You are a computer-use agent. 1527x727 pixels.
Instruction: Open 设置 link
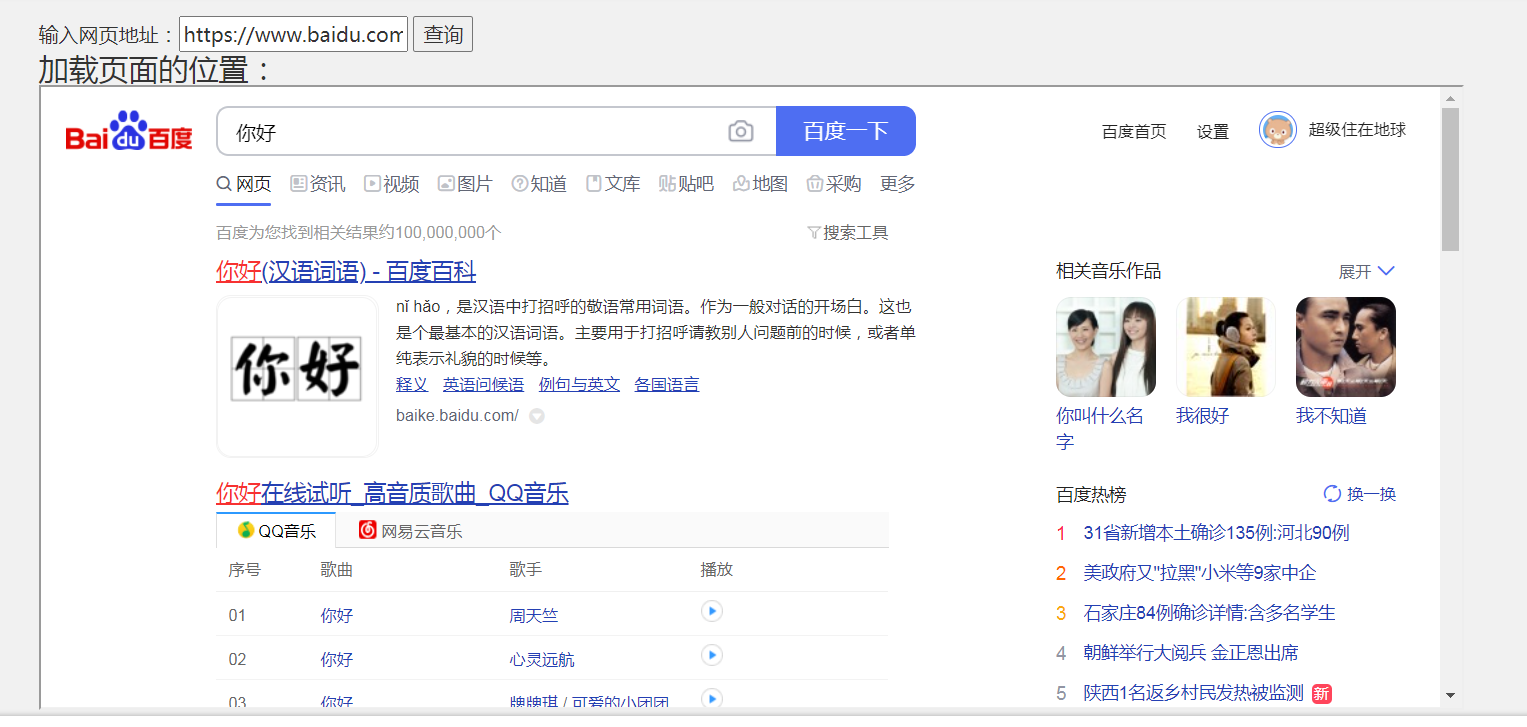(1213, 131)
